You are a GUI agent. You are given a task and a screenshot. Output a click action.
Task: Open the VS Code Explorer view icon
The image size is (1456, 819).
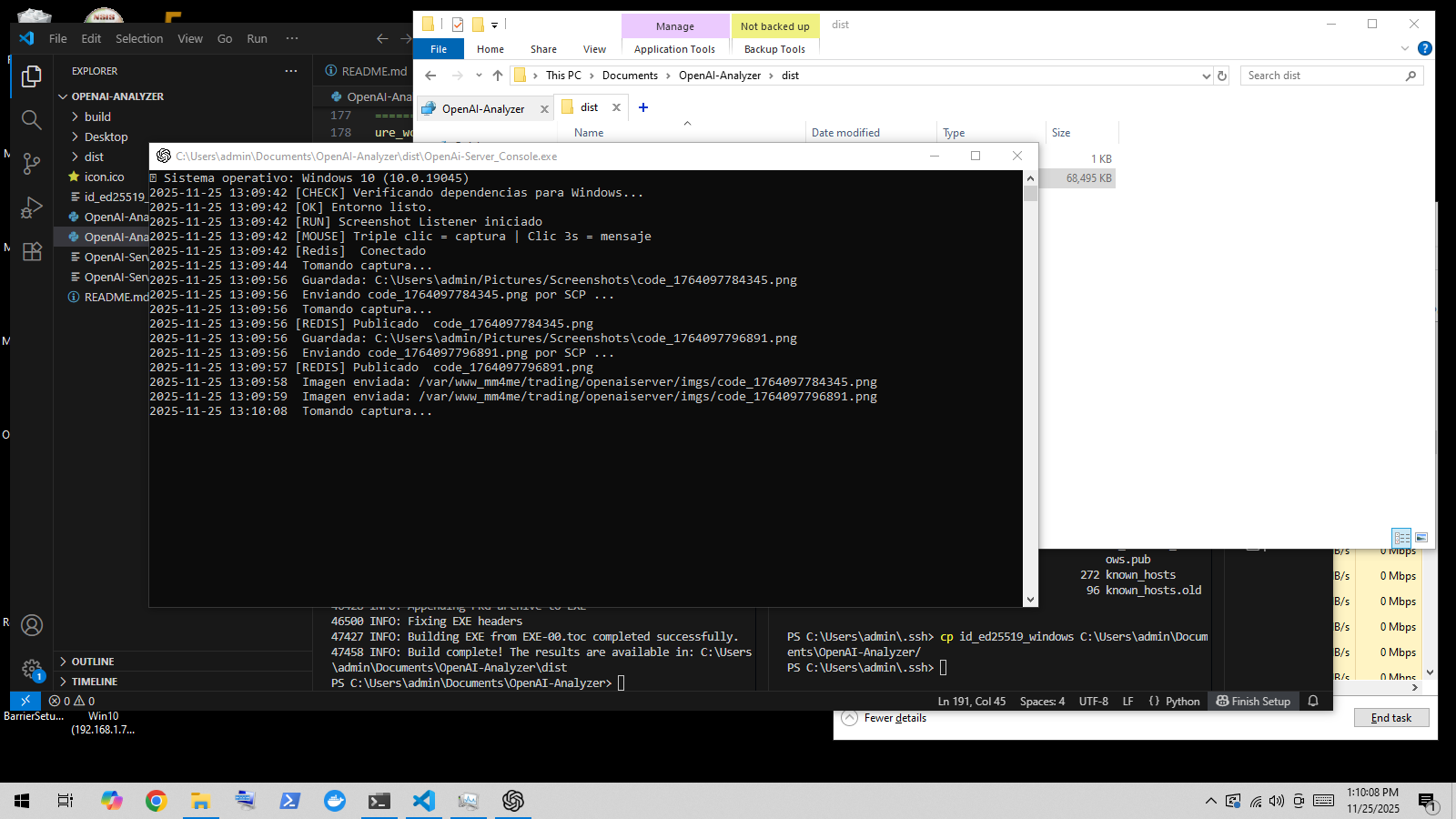32,76
